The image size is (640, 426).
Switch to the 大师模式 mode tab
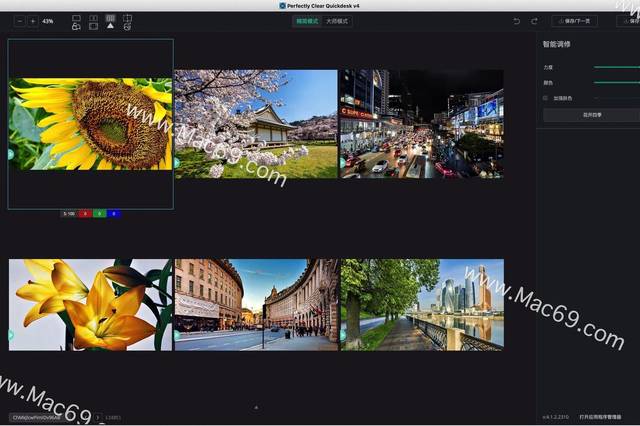tap(337, 21)
